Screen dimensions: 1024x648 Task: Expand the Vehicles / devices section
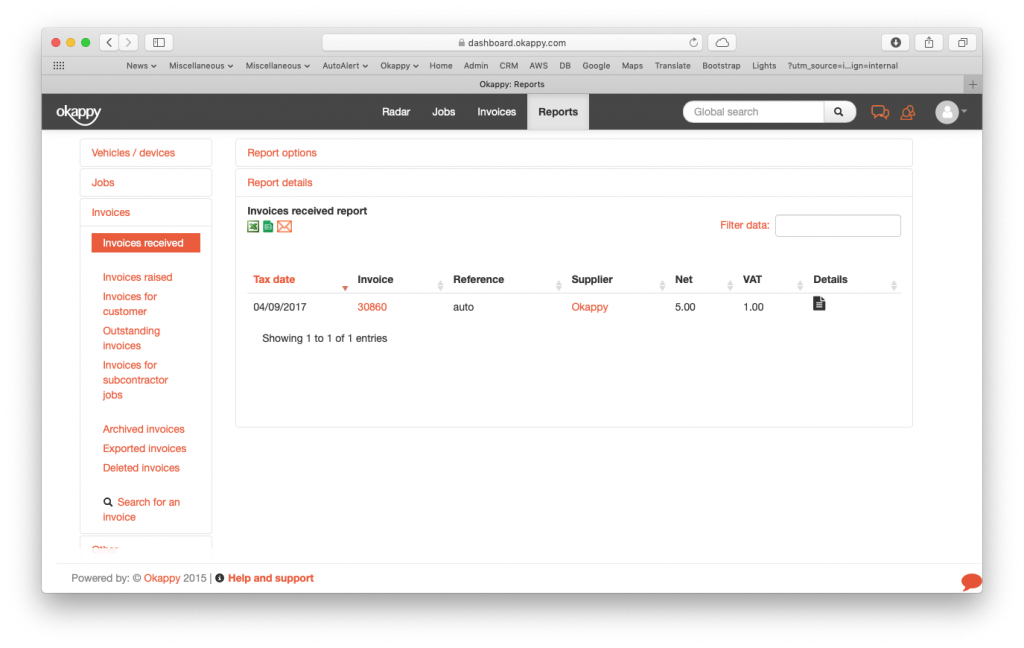coord(133,153)
